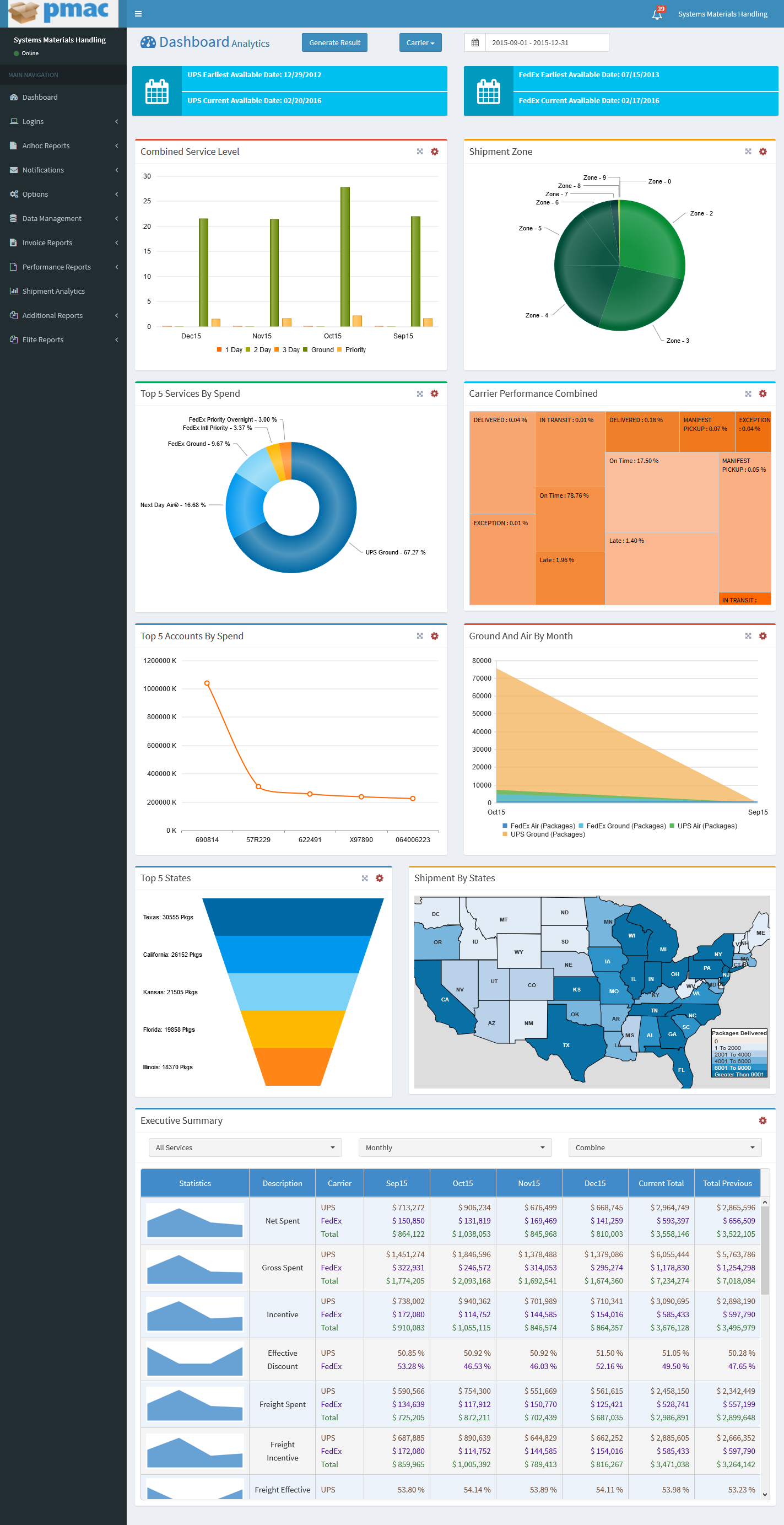Click the date range input field

pyautogui.click(x=546, y=42)
